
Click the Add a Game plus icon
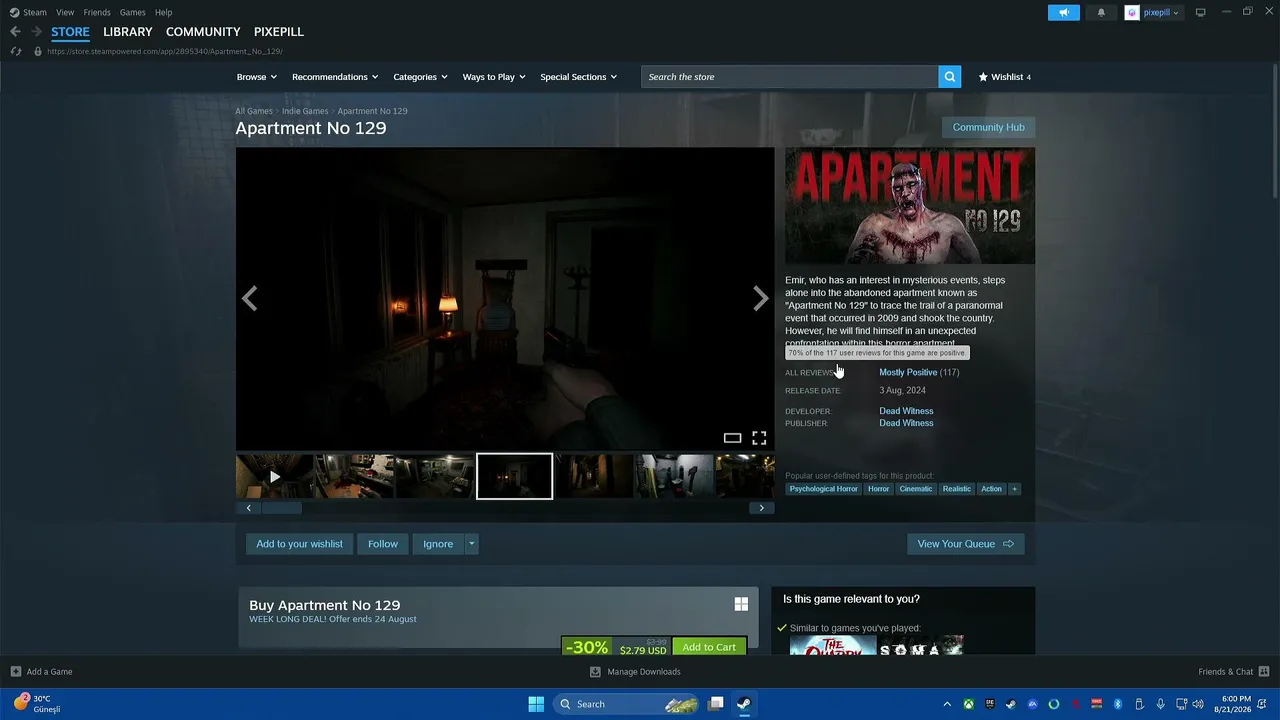point(15,672)
